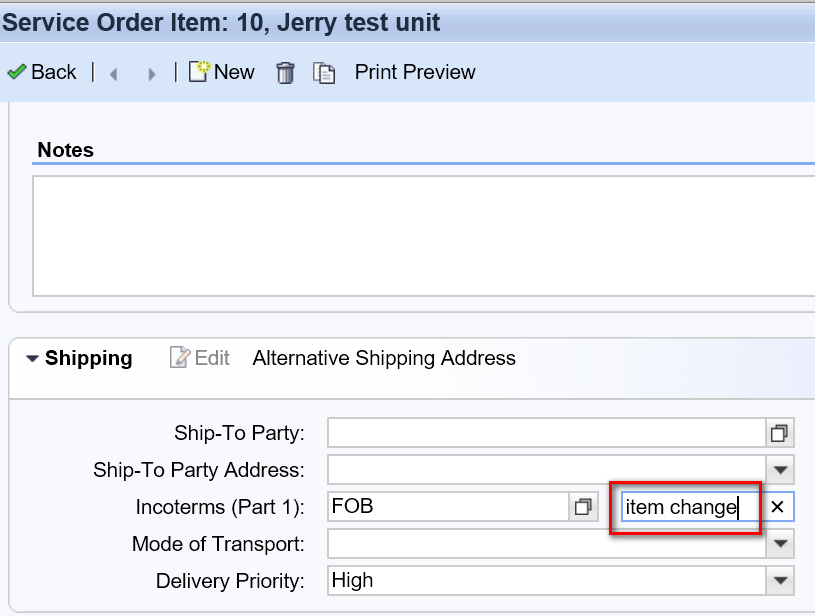Click the copy item icon
This screenshot has width=815, height=616.
click(324, 73)
